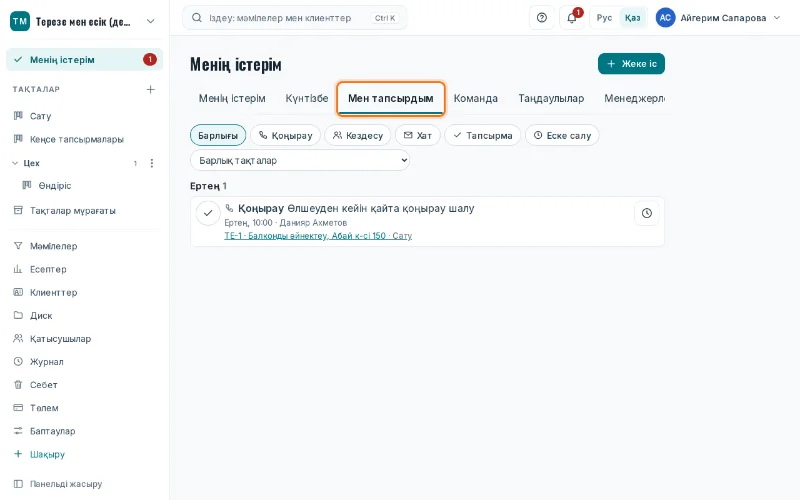Open Сату board in sidebar
800x500 pixels.
coord(84,116)
